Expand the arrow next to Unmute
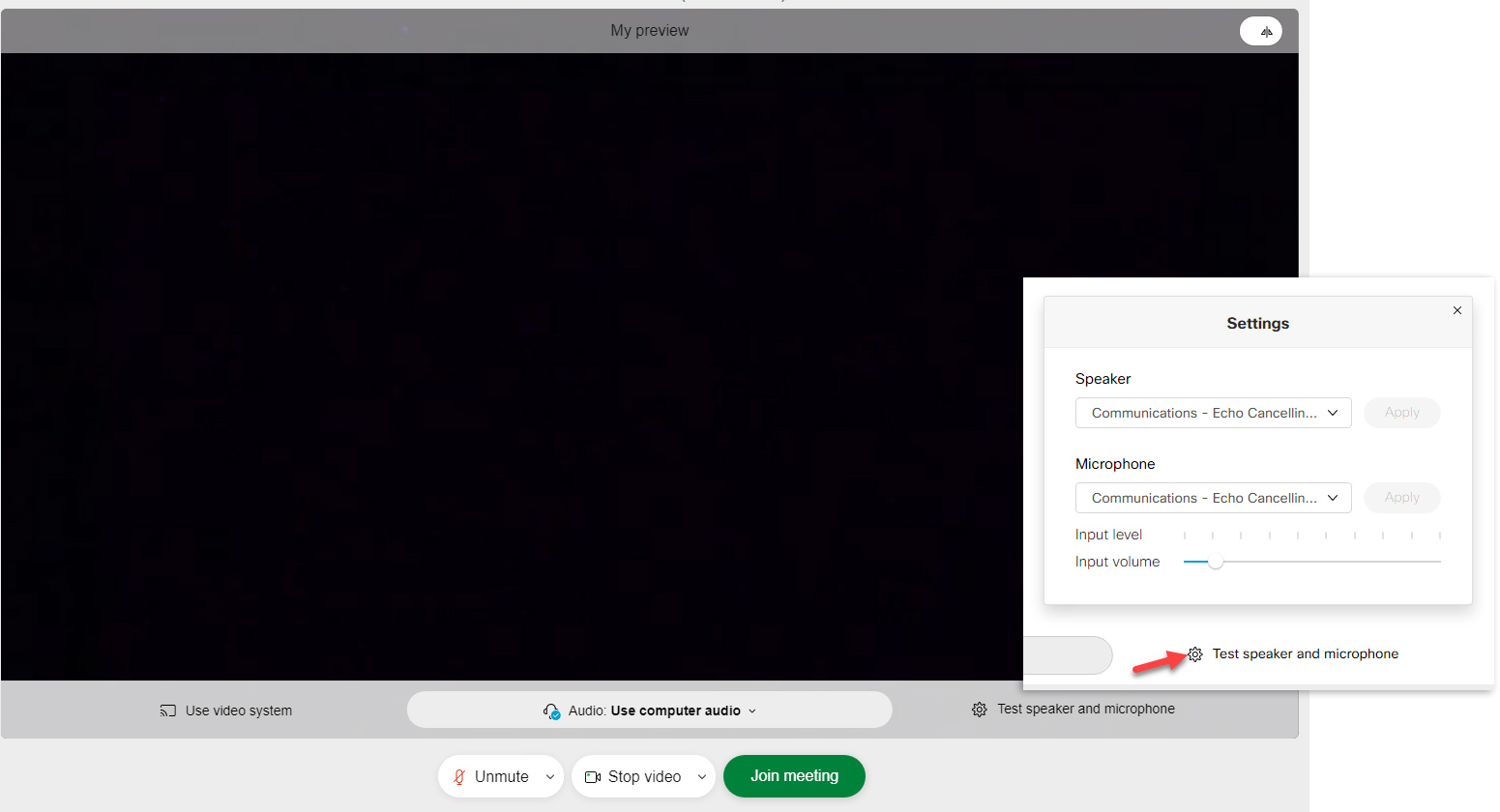Image resolution: width=1500 pixels, height=812 pixels. [550, 777]
